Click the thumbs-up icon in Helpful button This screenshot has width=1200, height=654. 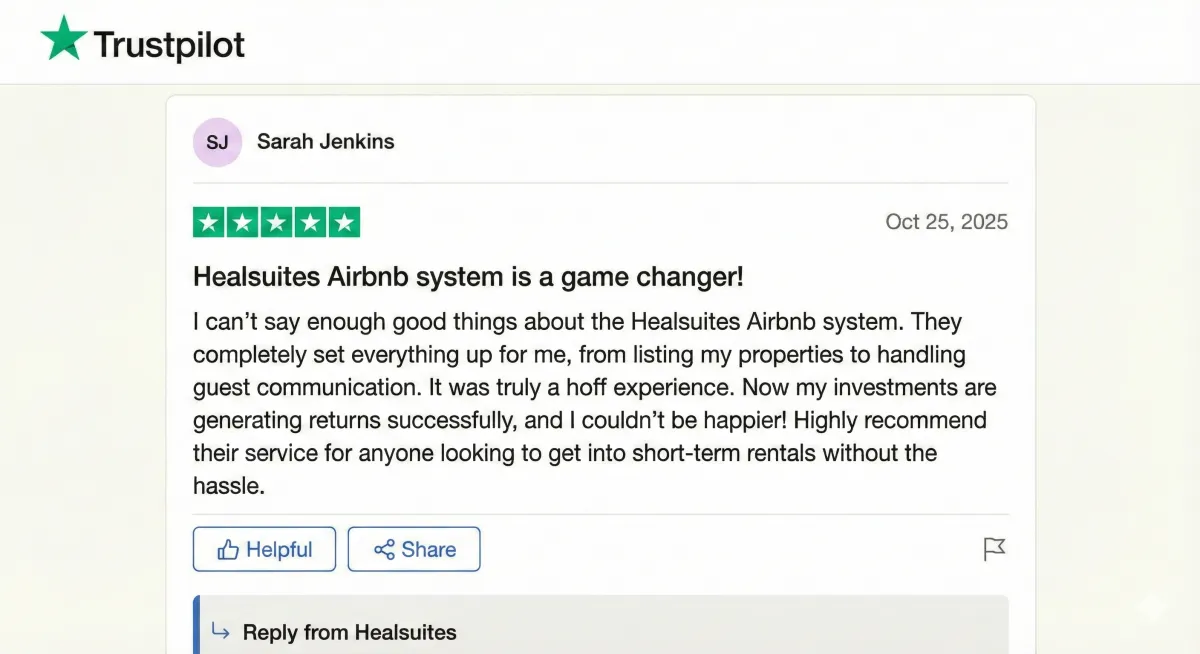pyautogui.click(x=228, y=550)
